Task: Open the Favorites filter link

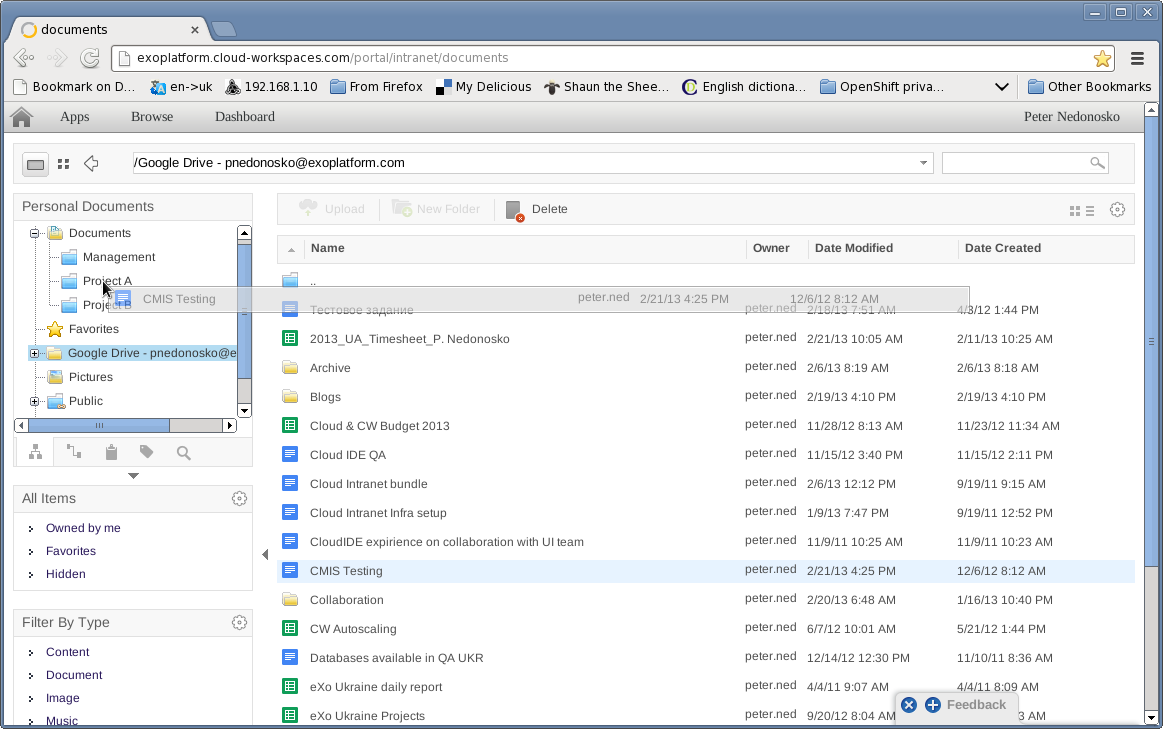Action: click(70, 551)
